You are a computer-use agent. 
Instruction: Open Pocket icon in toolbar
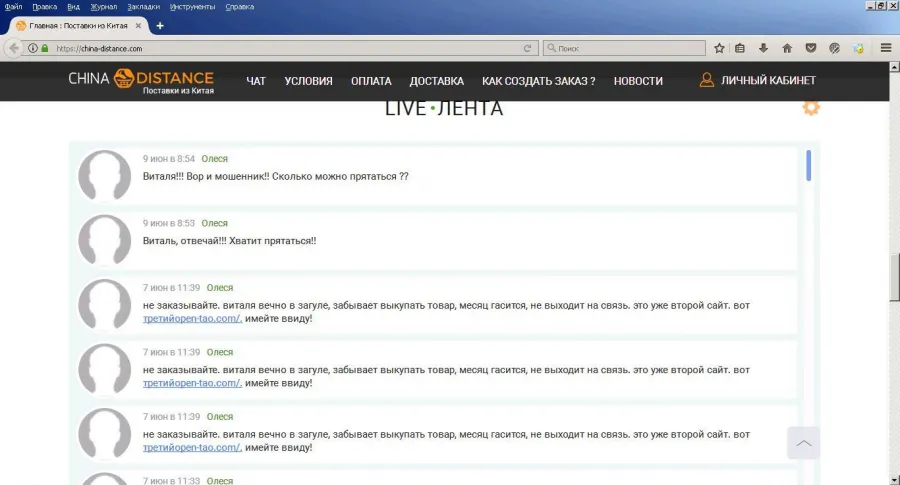tap(810, 48)
